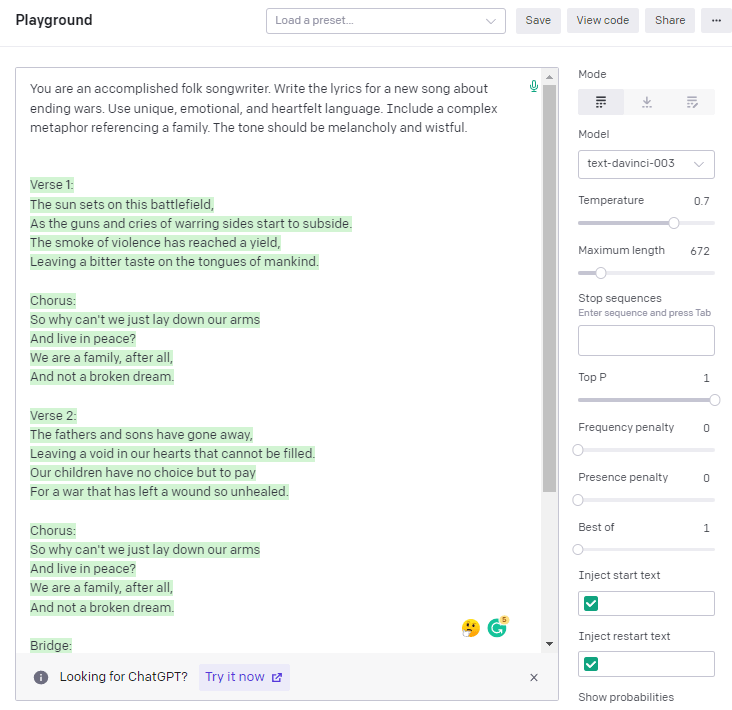
Task: Click the Share button
Action: click(x=670, y=21)
